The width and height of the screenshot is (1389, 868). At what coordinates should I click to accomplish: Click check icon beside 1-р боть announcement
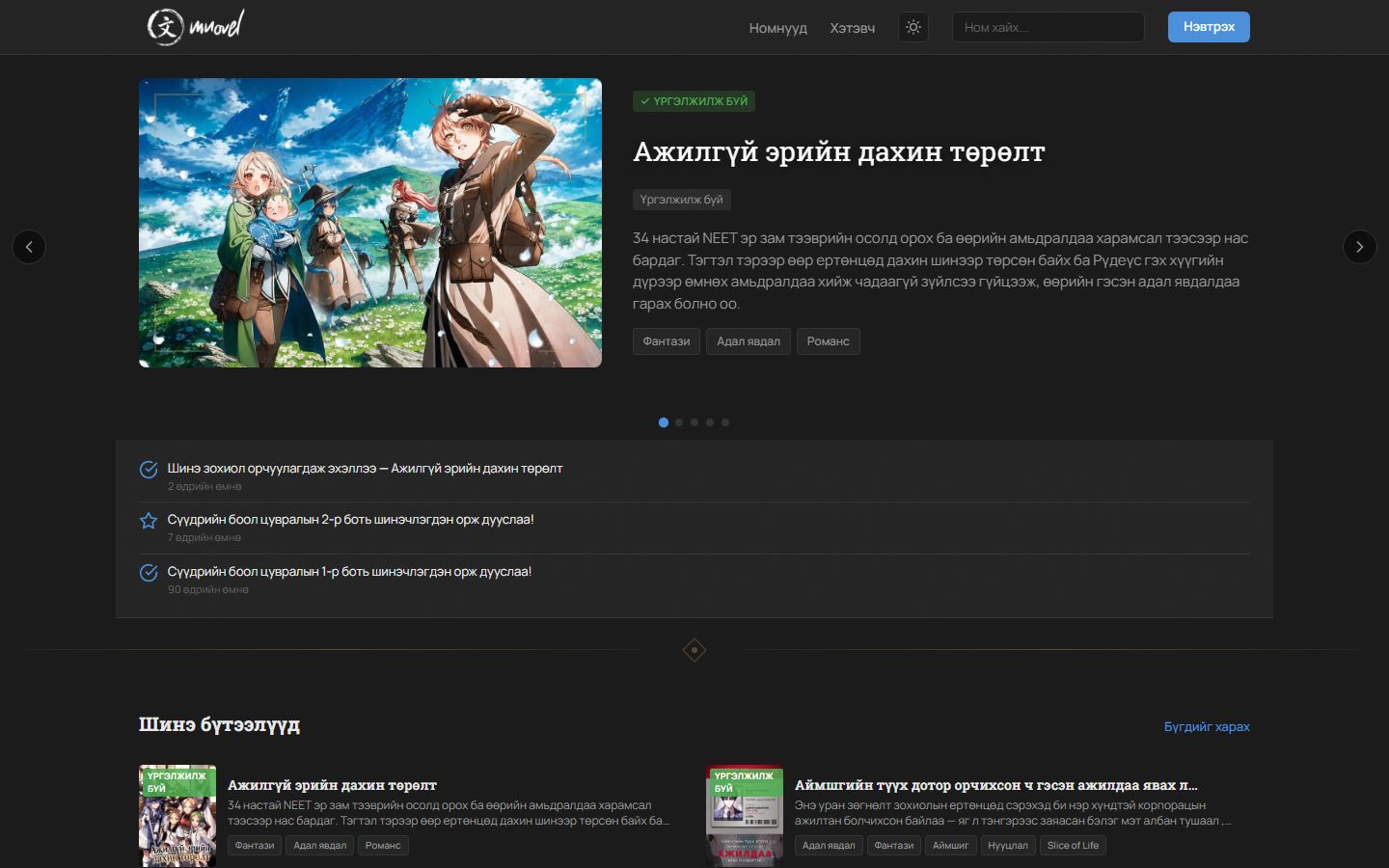pos(149,573)
